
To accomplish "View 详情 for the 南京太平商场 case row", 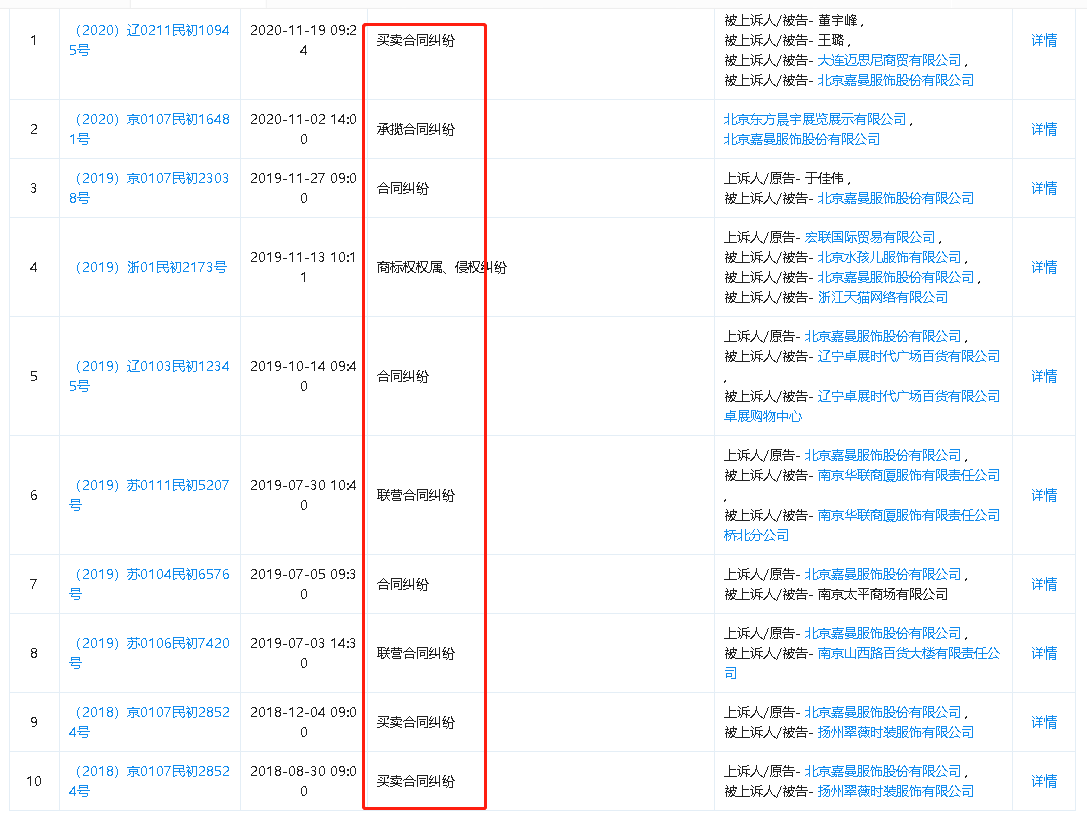I will (1044, 583).
